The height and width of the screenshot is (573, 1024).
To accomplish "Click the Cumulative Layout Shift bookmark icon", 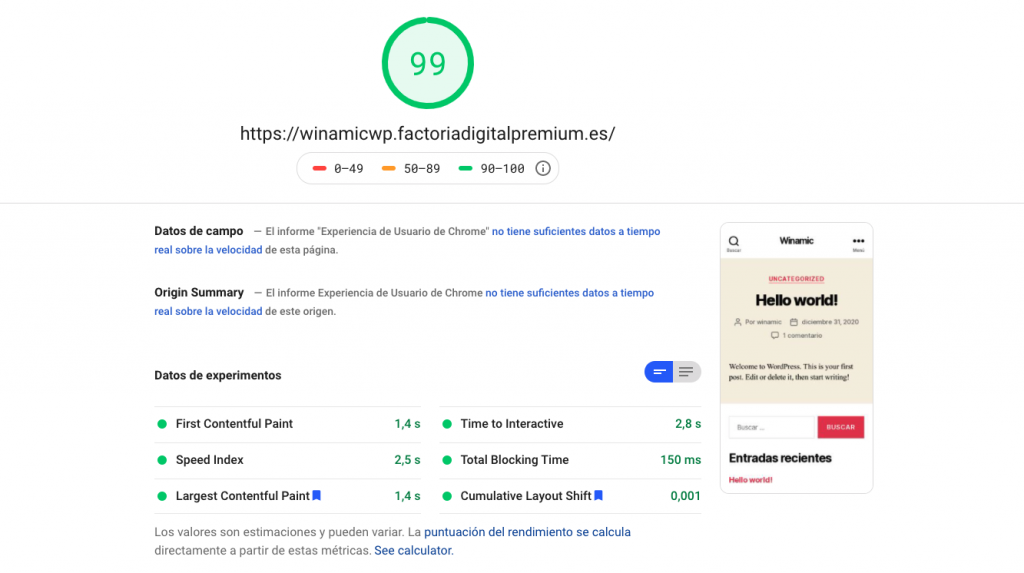I will [598, 495].
